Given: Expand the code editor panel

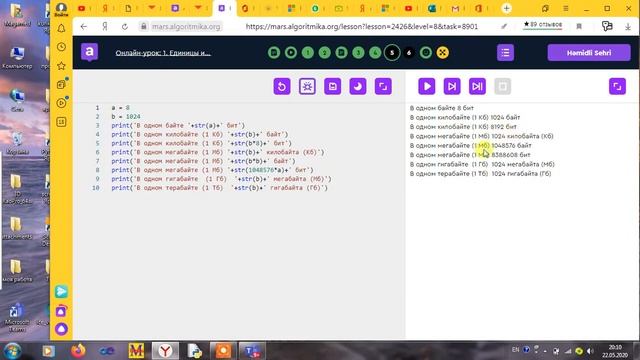Looking at the screenshot, I should [383, 87].
